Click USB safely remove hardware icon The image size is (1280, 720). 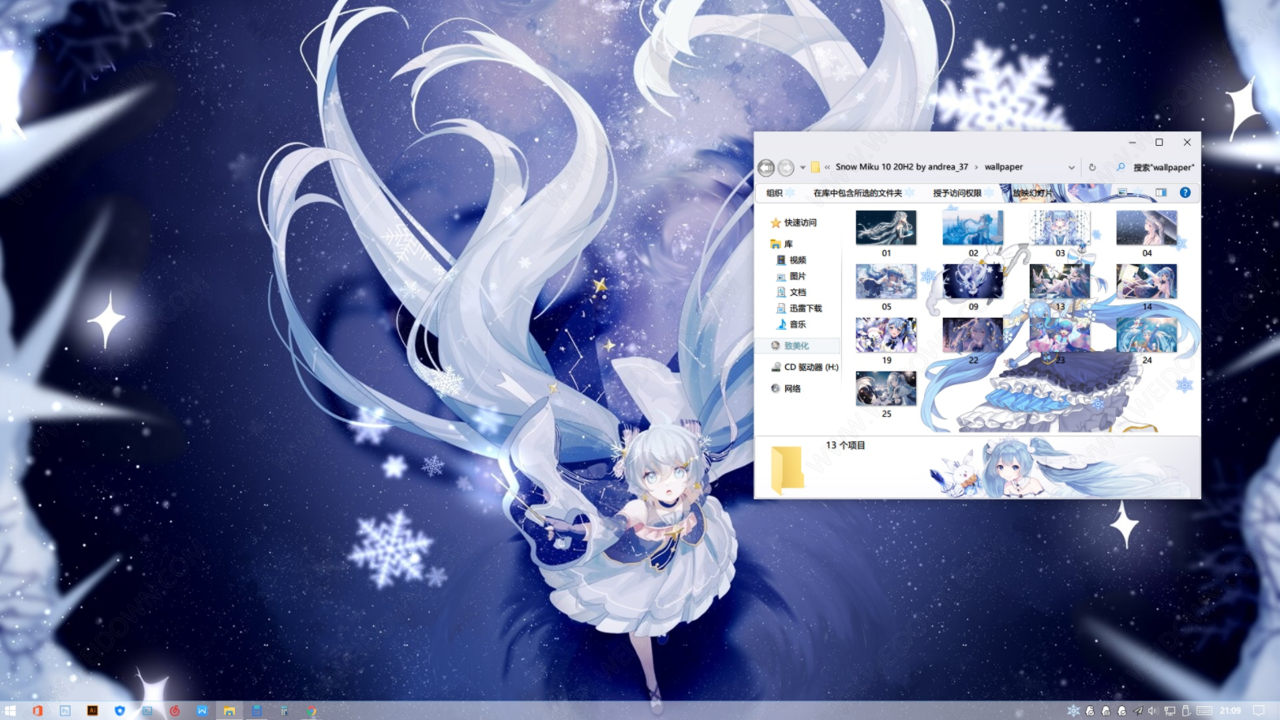1186,711
